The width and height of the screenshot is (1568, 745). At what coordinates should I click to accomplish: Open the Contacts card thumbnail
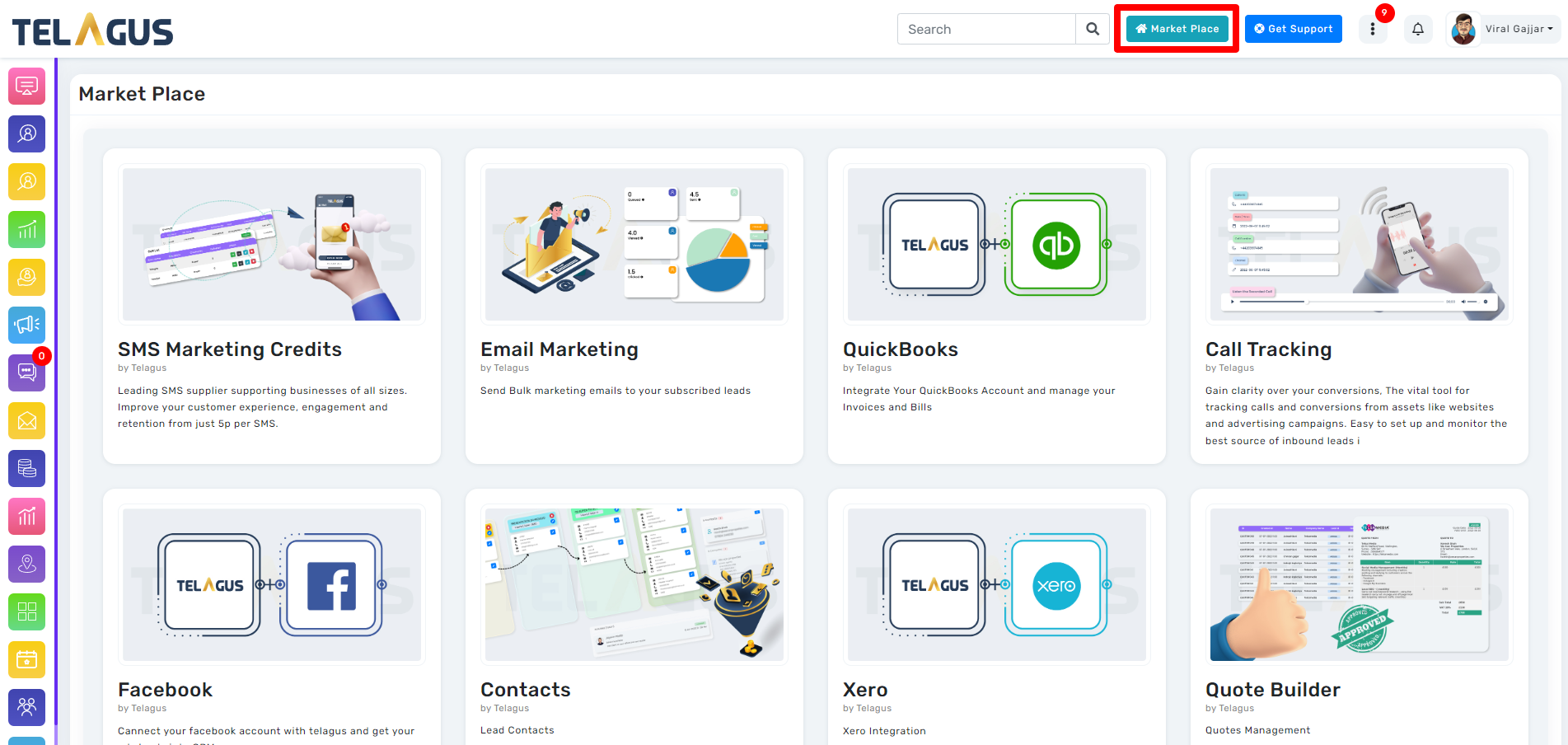point(634,584)
